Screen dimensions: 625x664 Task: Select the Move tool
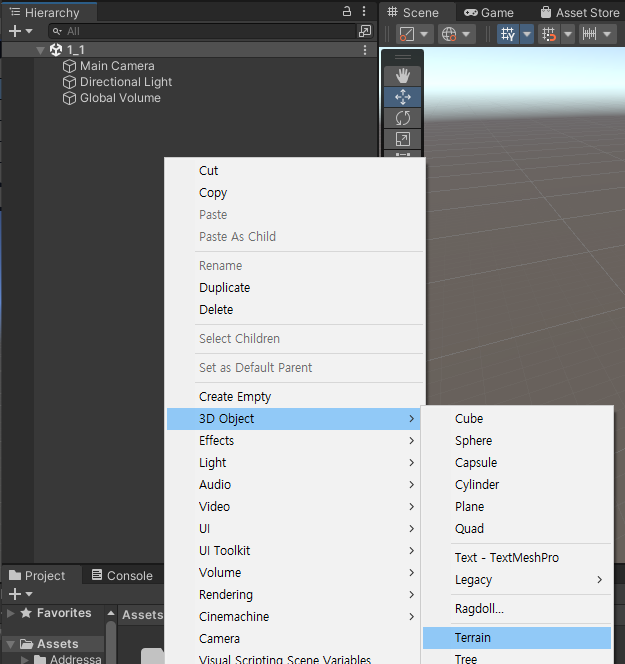[x=402, y=97]
